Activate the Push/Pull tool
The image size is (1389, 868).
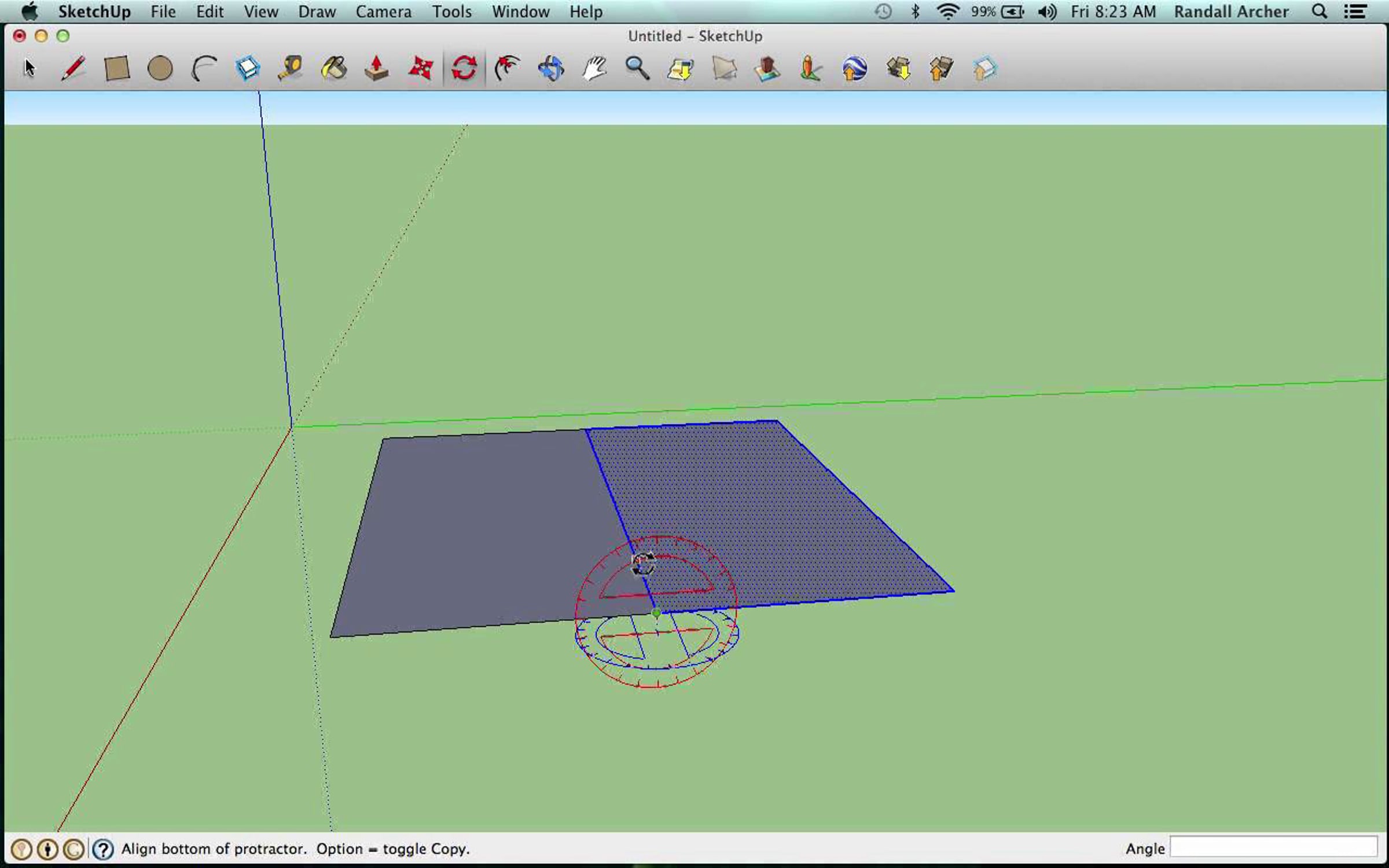tap(377, 68)
